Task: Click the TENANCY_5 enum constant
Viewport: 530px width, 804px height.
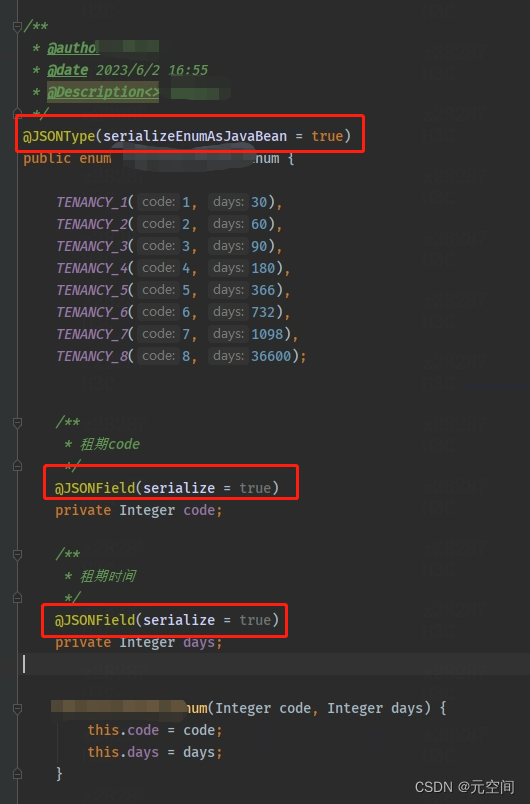Action: pos(92,291)
